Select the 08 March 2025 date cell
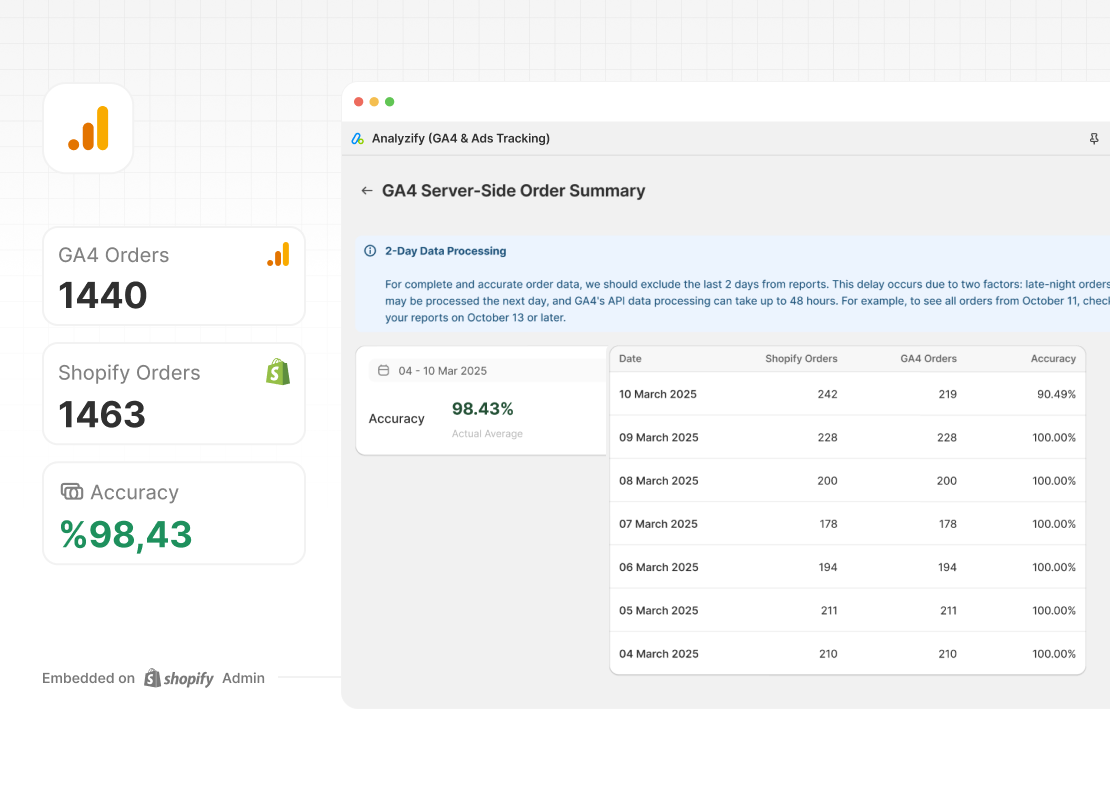This screenshot has width=1110, height=790. pyautogui.click(x=658, y=481)
